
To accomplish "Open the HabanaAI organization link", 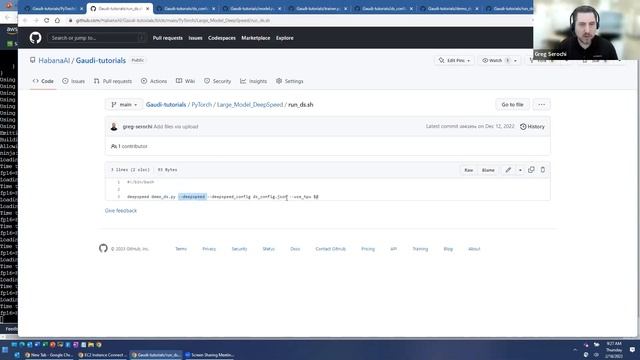I will [54, 60].
